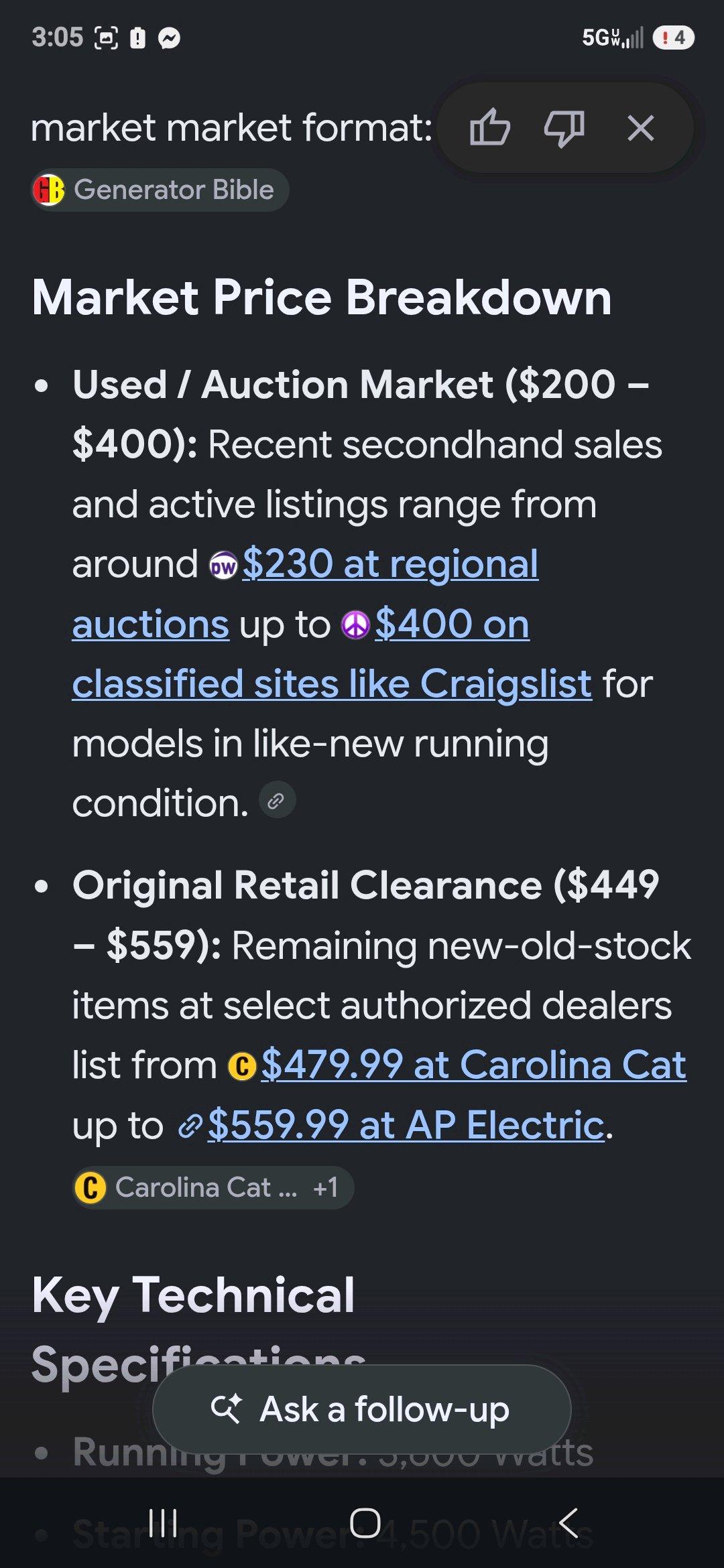Tap the Market Price Breakdown heading
The height and width of the screenshot is (1568, 724).
coord(322,297)
